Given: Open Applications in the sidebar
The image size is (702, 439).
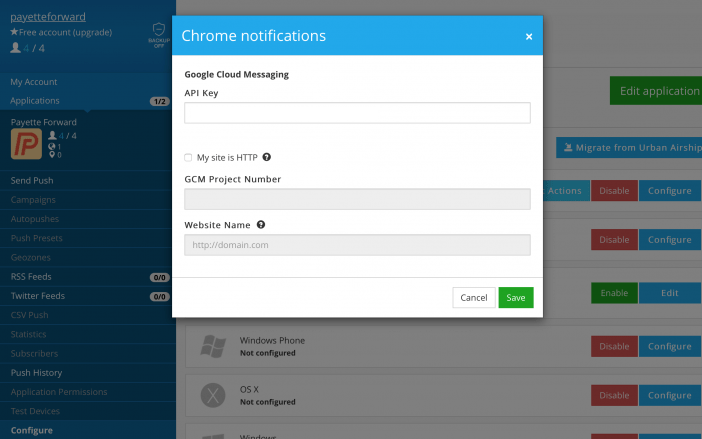Looking at the screenshot, I should click(x=34, y=101).
